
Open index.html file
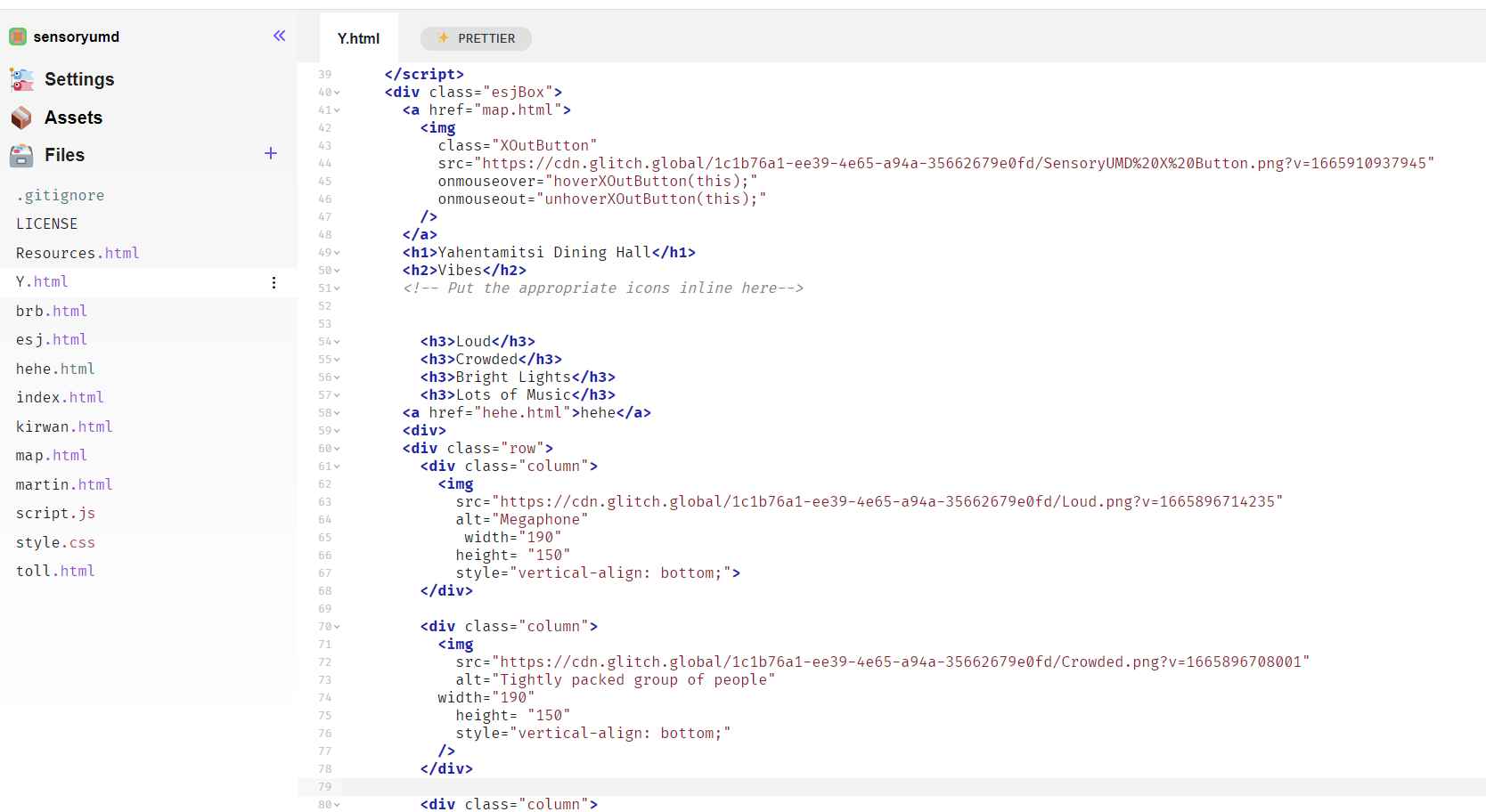(60, 397)
